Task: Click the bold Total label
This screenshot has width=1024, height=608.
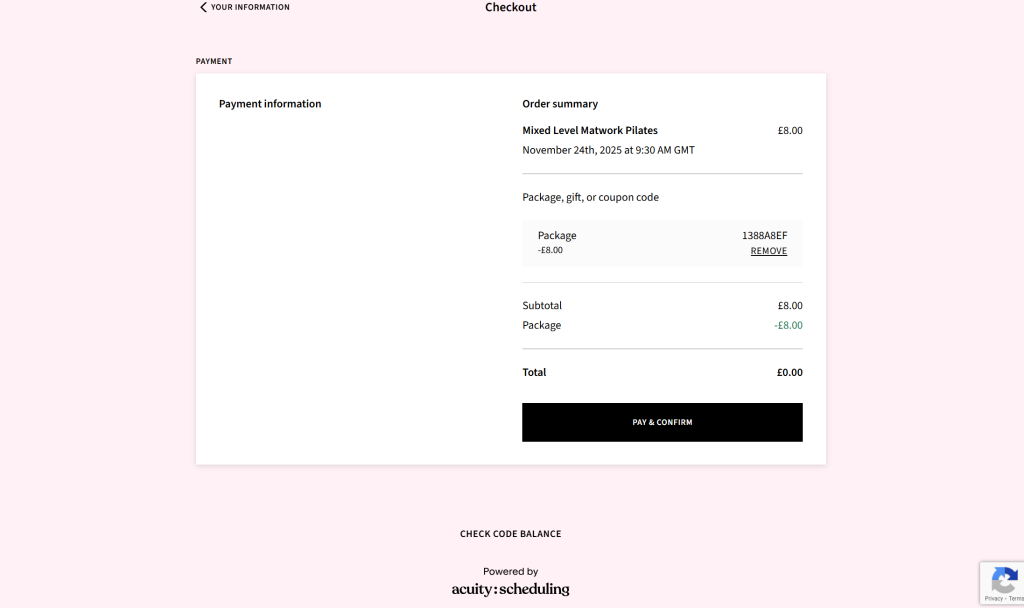Action: point(534,372)
